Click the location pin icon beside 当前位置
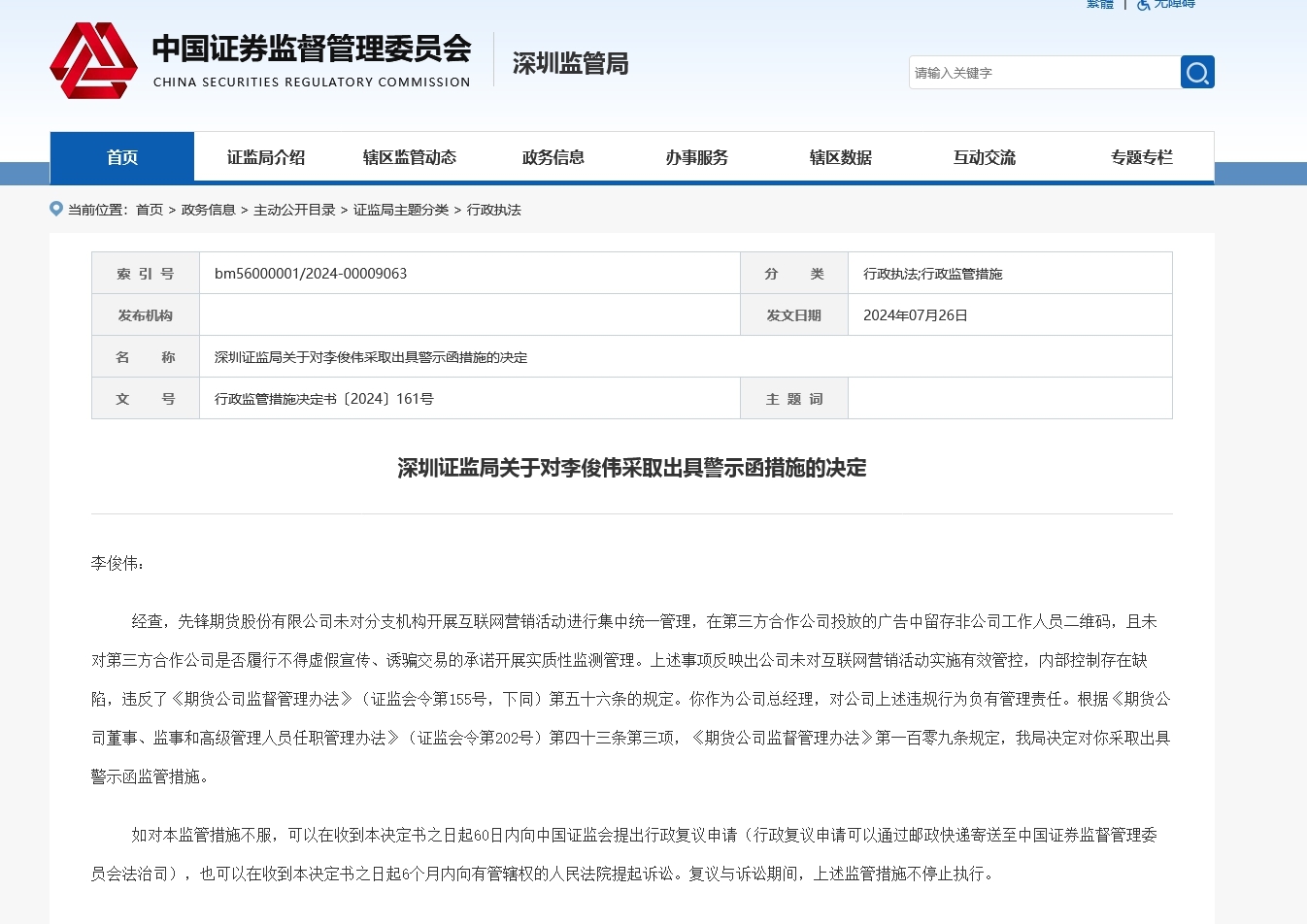1307x924 pixels. tap(56, 209)
